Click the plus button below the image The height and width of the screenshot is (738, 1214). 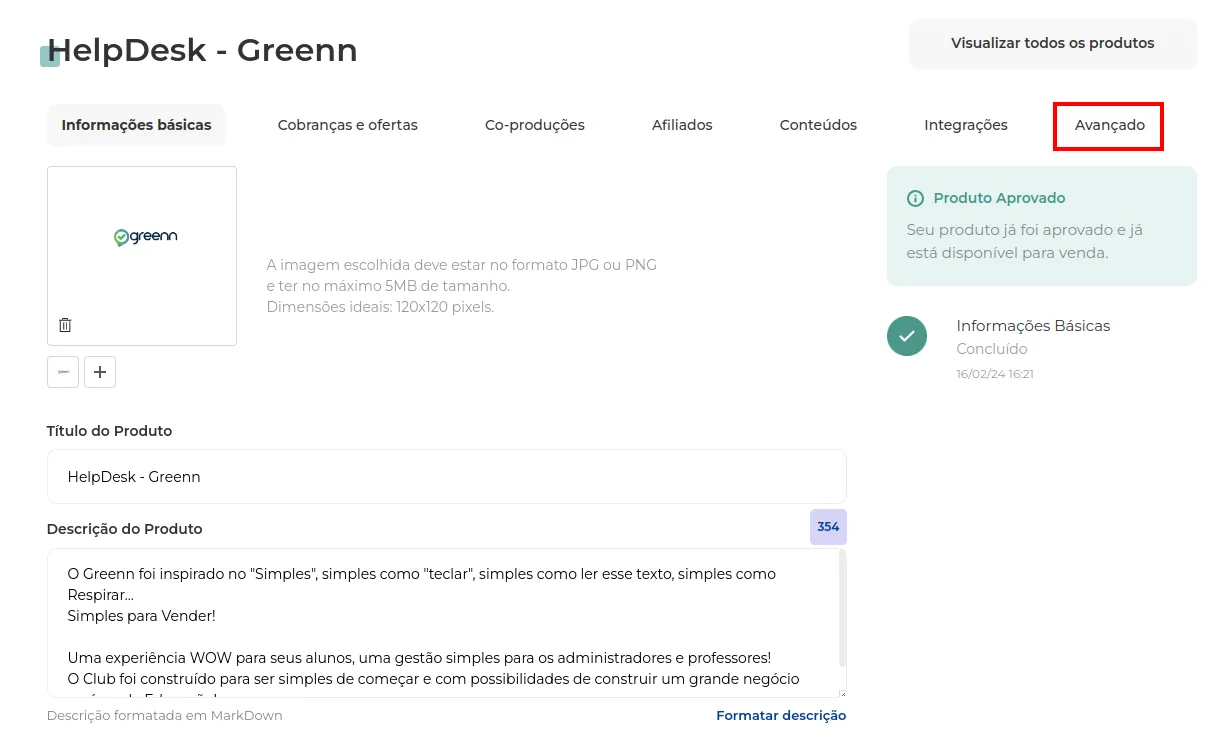pos(100,372)
